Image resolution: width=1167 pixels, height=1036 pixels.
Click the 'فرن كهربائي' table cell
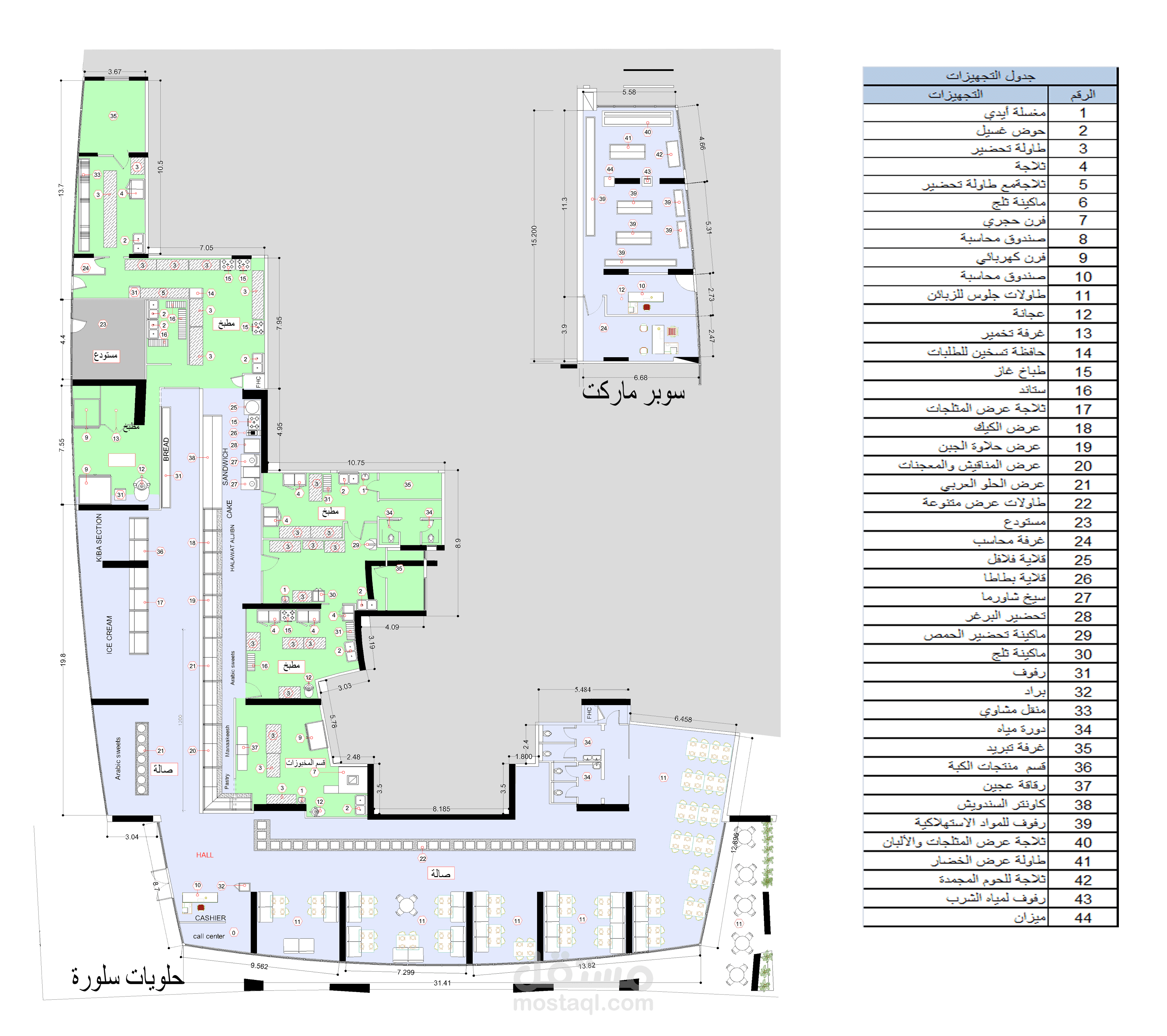pyautogui.click(x=1010, y=258)
